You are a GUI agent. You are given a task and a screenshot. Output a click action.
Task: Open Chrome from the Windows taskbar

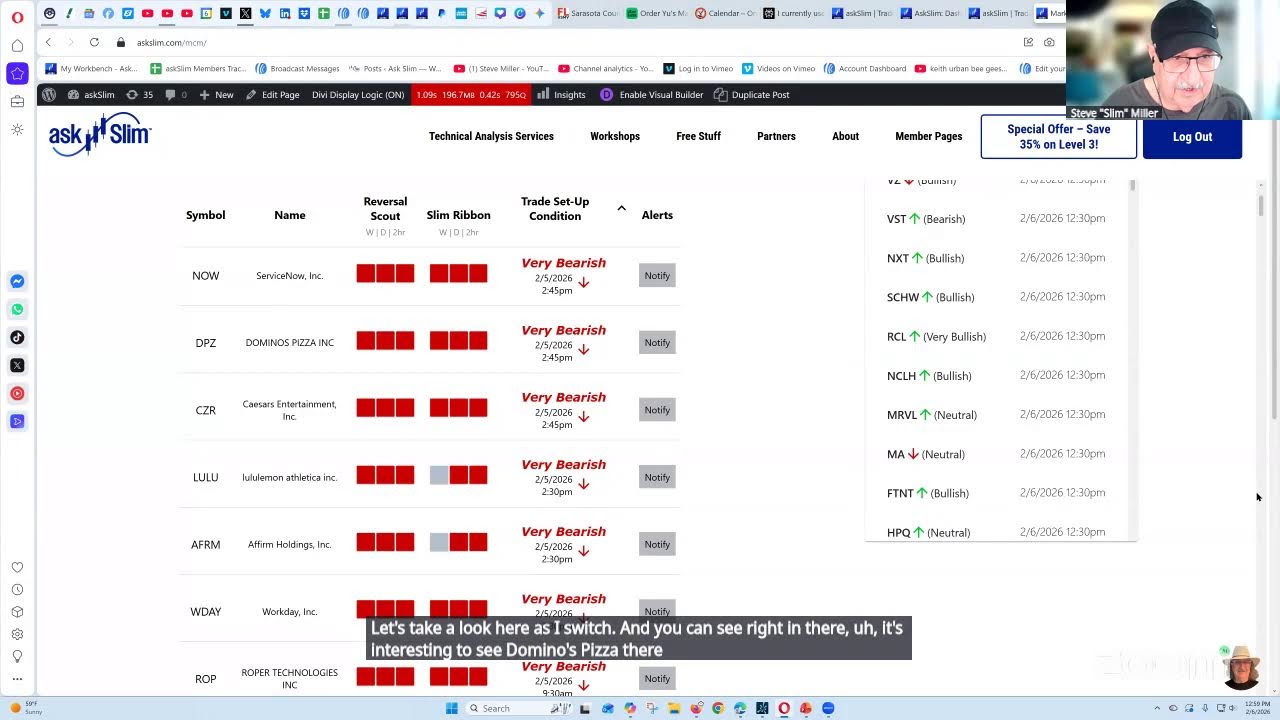718,708
